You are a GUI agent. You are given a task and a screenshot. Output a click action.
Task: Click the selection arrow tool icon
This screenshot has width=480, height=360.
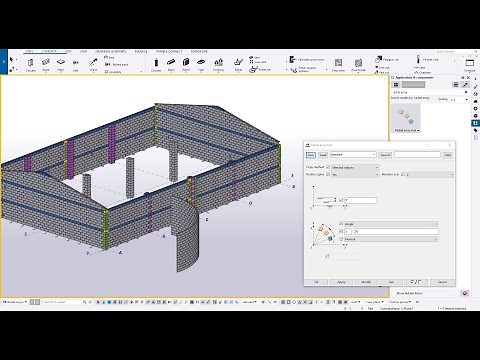[x=11, y=59]
